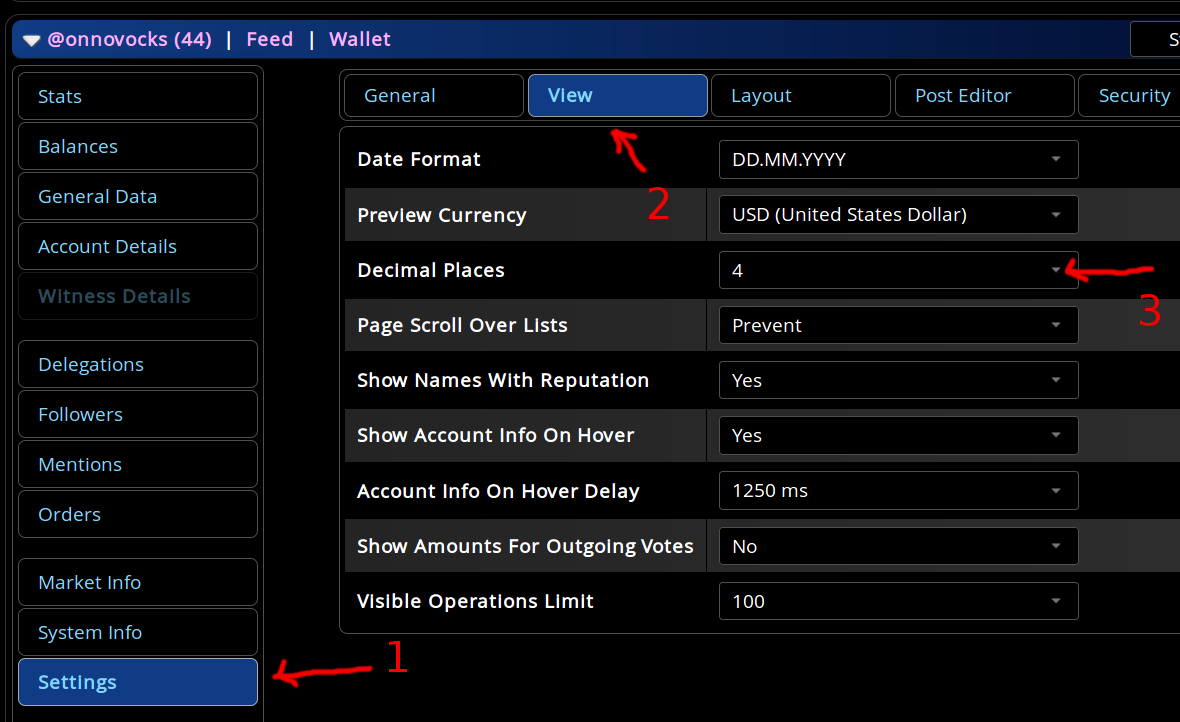This screenshot has height=722, width=1180.
Task: Open the Show Account Info On Hover dropdown
Action: [899, 435]
